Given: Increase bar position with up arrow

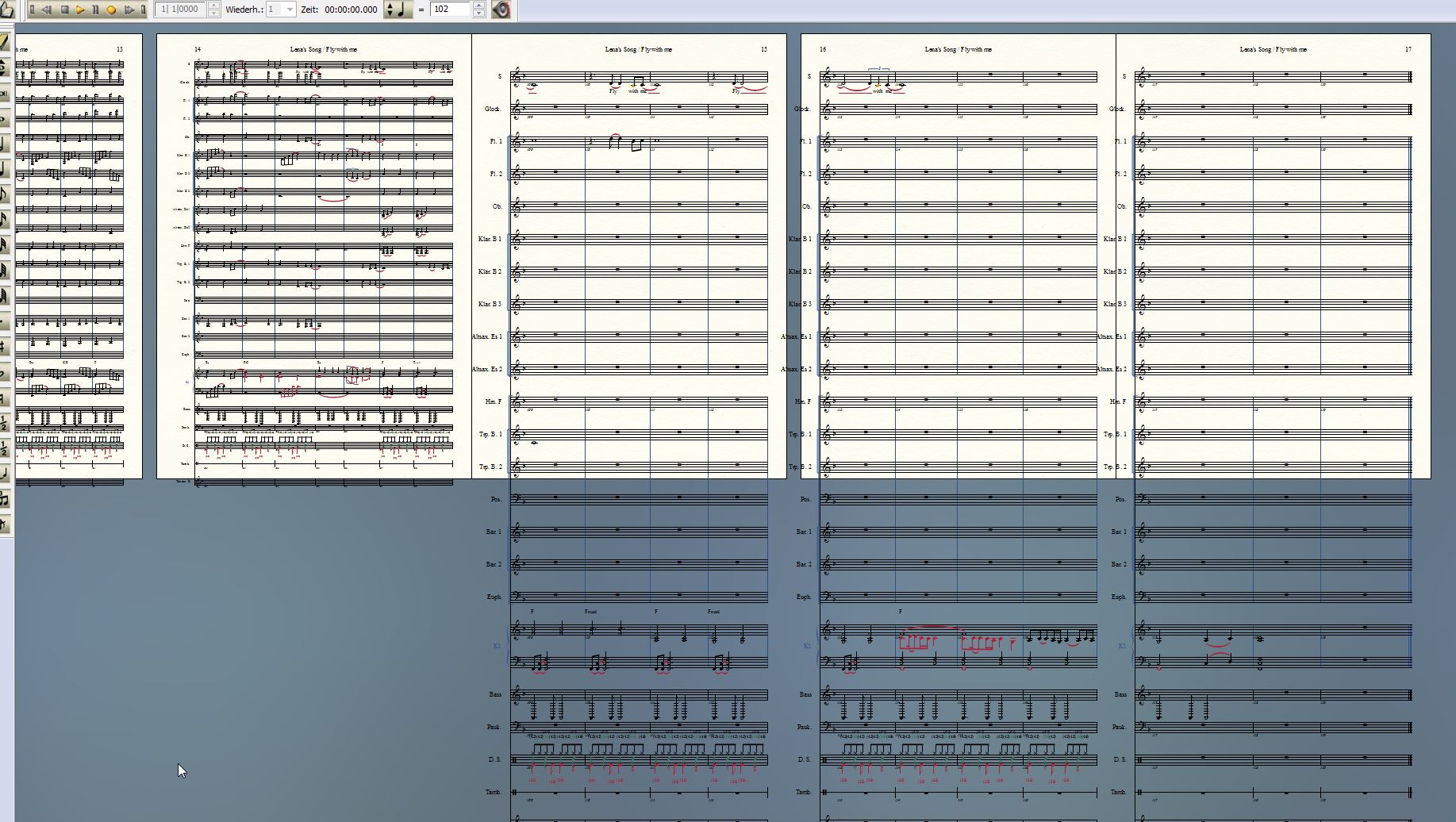Looking at the screenshot, I should click(213, 6).
